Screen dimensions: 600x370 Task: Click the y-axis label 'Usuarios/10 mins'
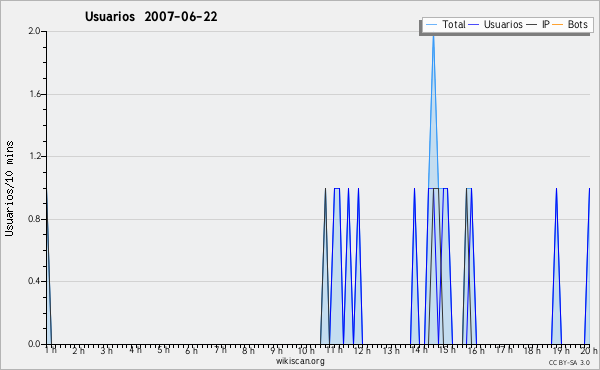[x=9, y=189]
